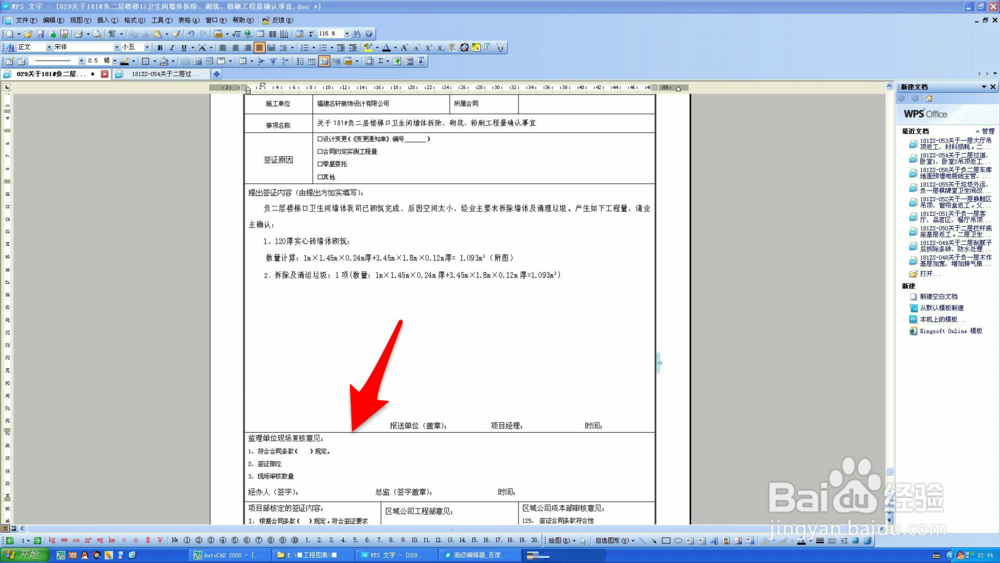
Task: Open the font name dropdown showing 宋体
Action: coord(117,48)
